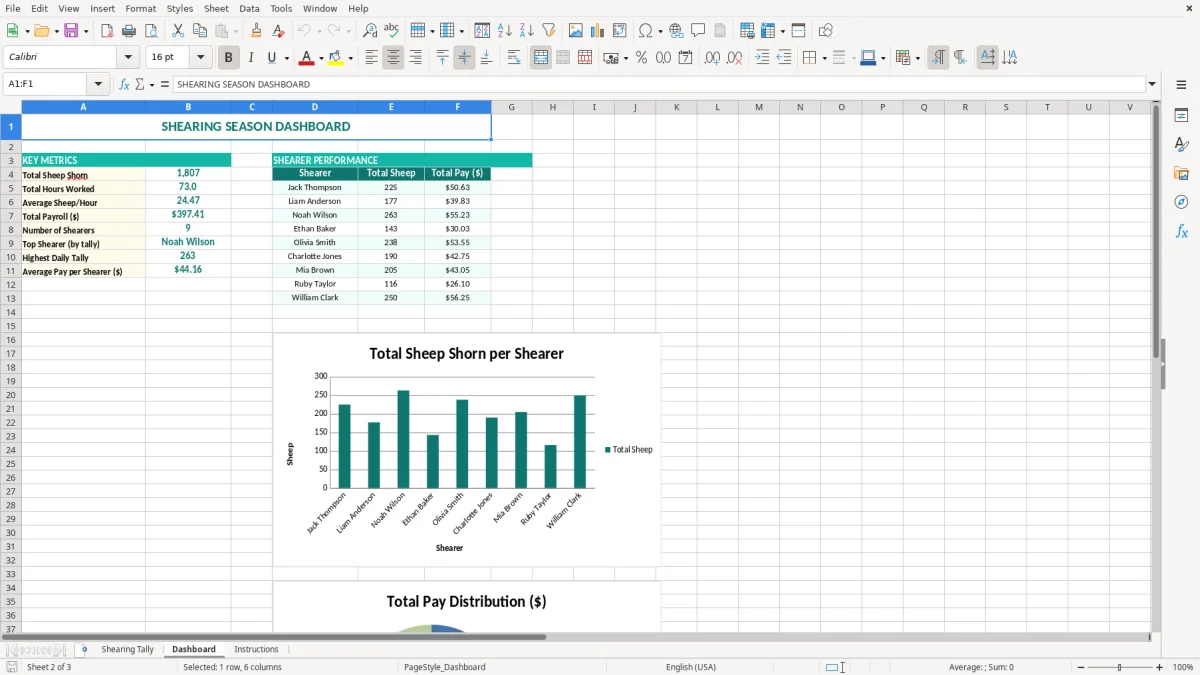The width and height of the screenshot is (1200, 675).
Task: Click the formula input field
Action: [659, 84]
